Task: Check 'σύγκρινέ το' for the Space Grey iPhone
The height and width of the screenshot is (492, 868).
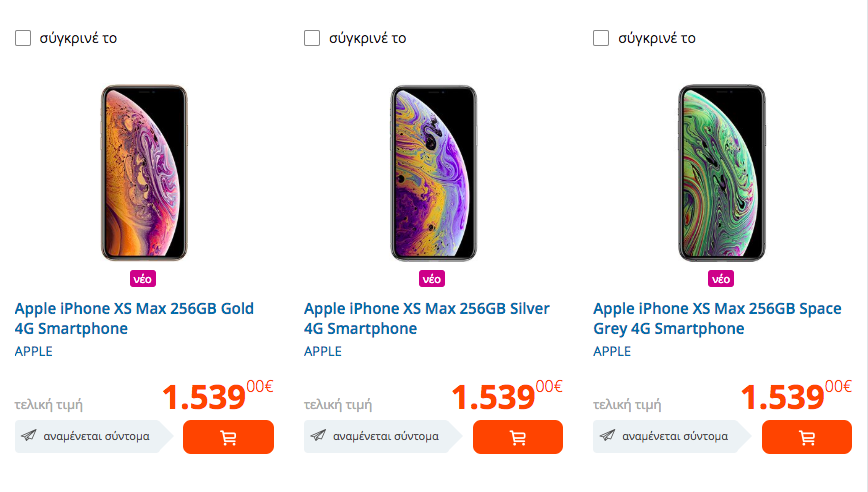Action: (601, 38)
